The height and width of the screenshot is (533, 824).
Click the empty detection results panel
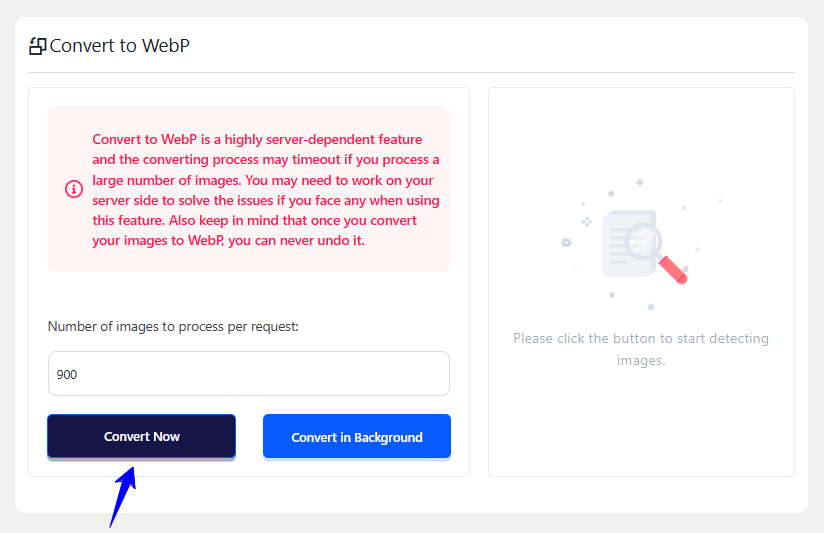click(641, 420)
